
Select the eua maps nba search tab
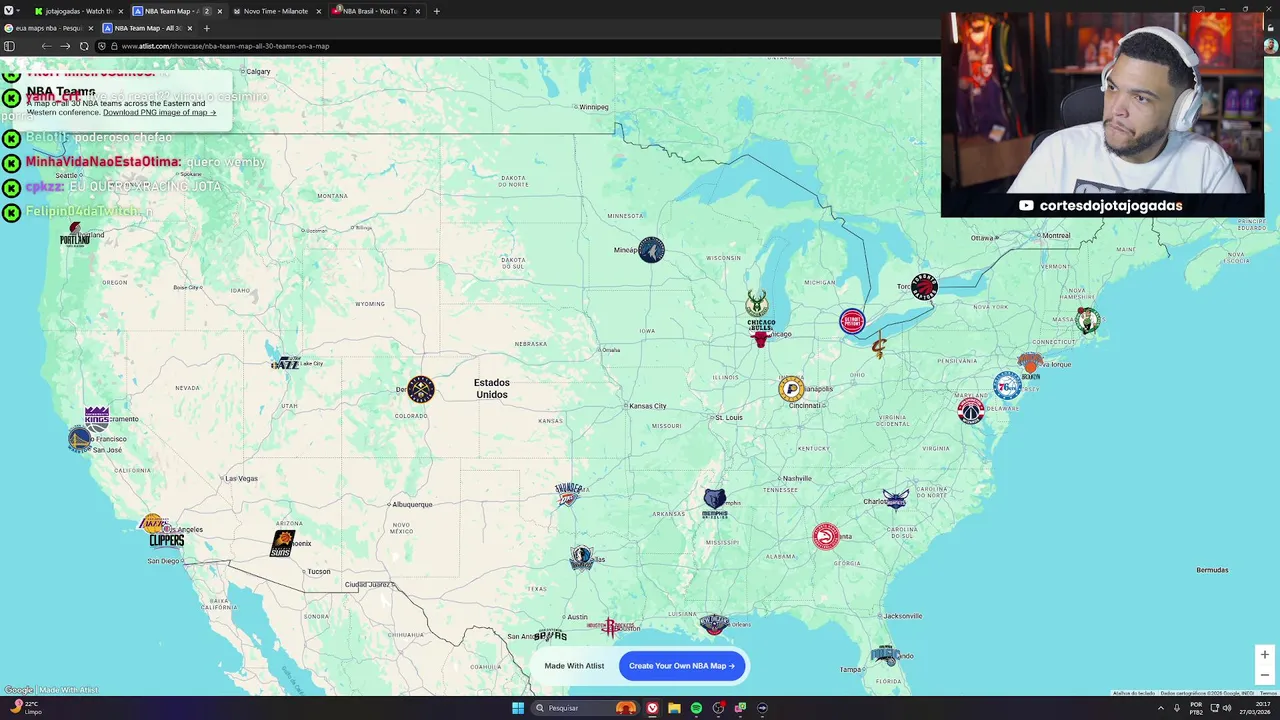click(48, 28)
